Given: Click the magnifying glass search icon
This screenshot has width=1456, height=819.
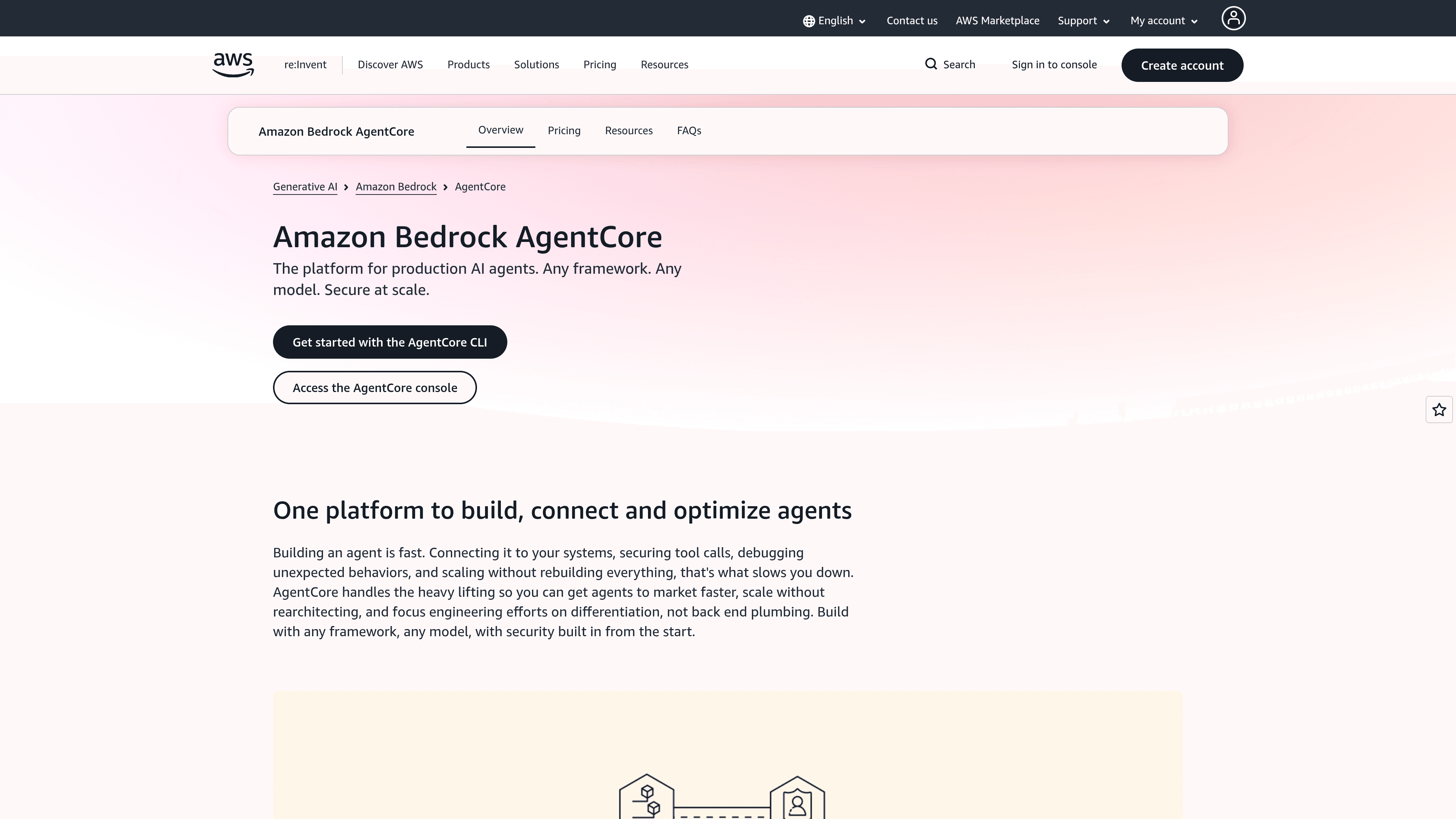Looking at the screenshot, I should coord(931,64).
